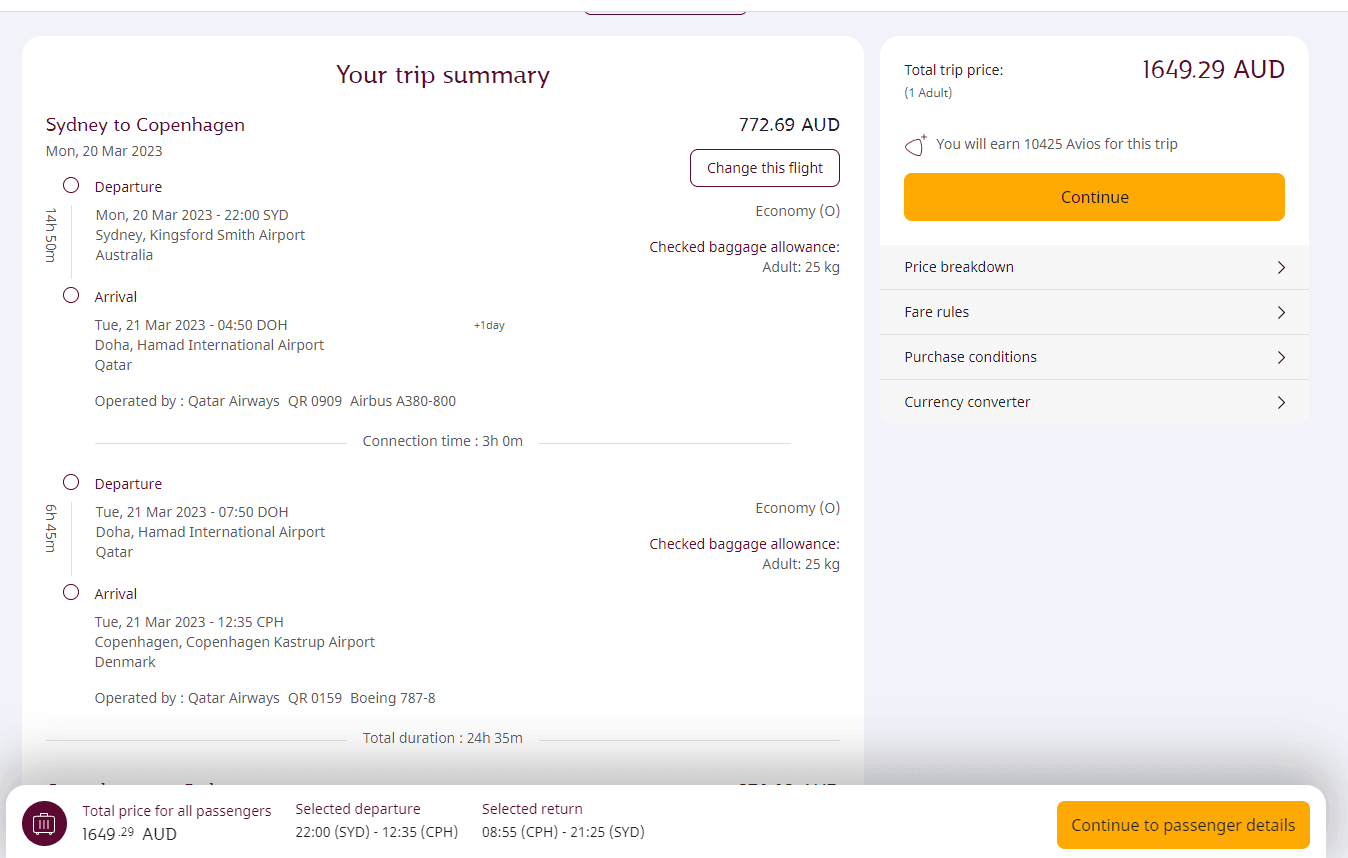This screenshot has height=858, width=1348.
Task: Select the Selected departure time summary
Action: click(x=376, y=832)
